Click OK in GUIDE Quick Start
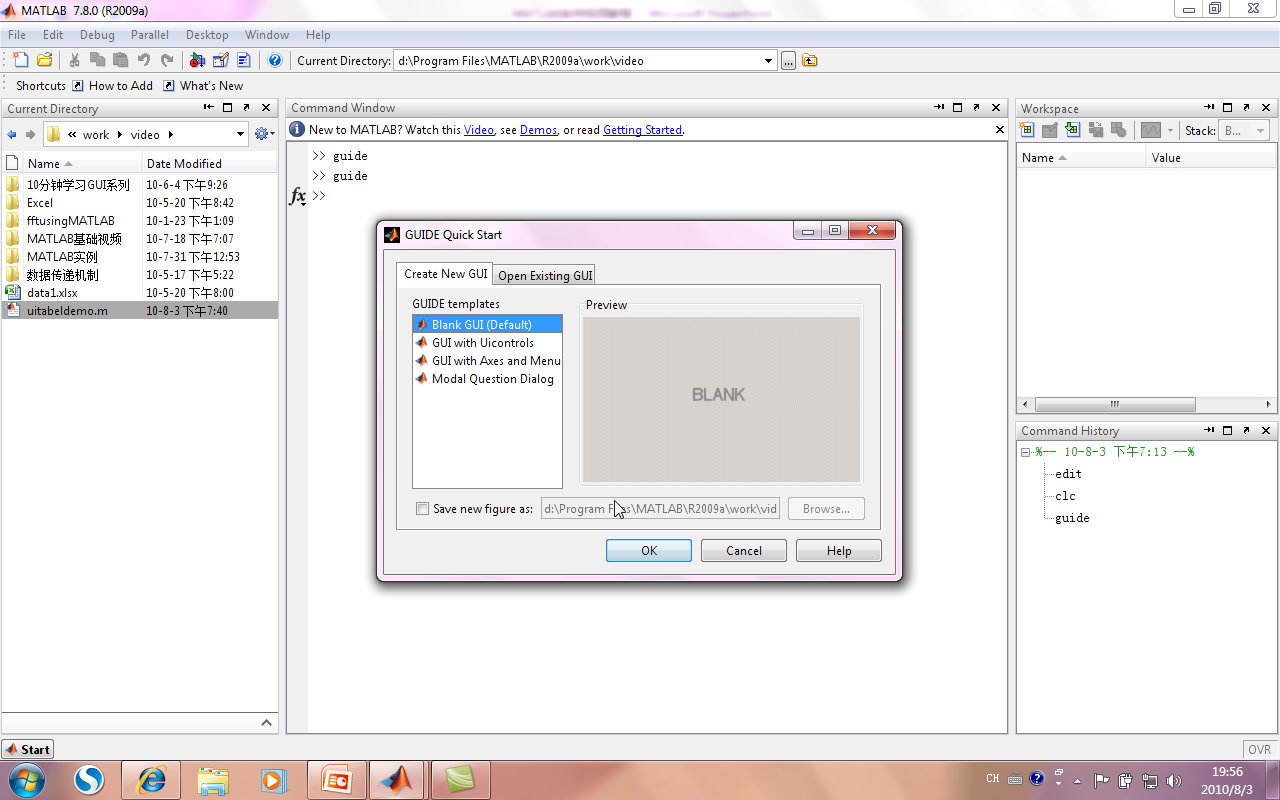Image resolution: width=1280 pixels, height=800 pixels. pyautogui.click(x=649, y=551)
